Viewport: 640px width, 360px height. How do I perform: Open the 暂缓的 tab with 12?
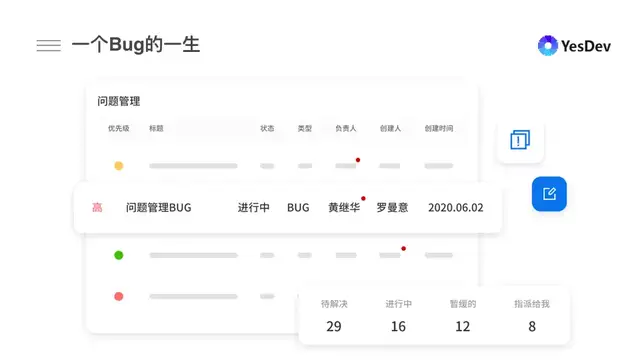pyautogui.click(x=463, y=316)
